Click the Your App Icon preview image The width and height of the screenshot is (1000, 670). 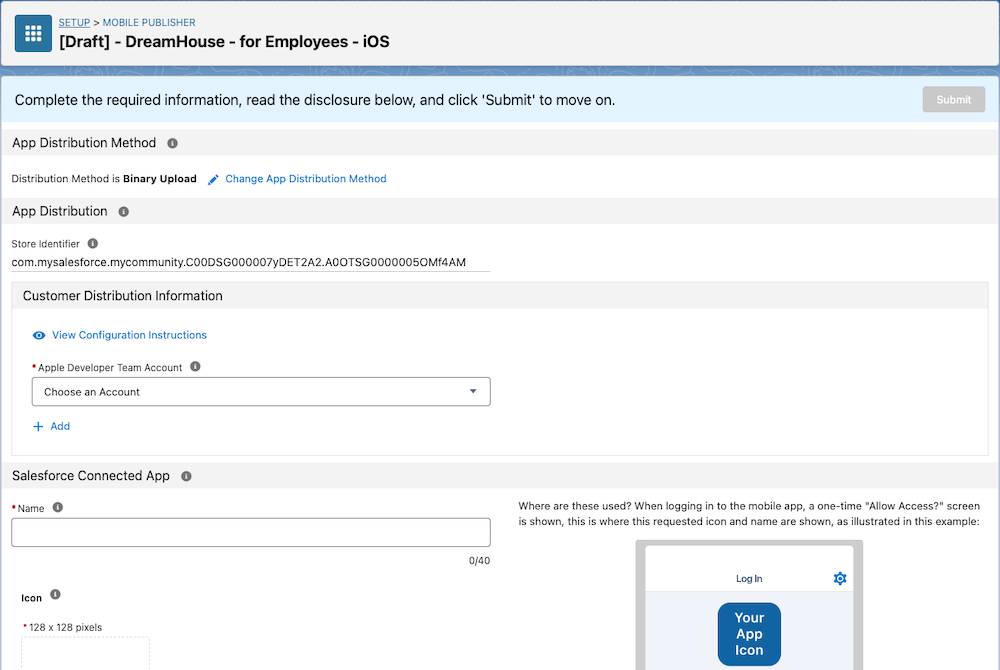click(749, 634)
